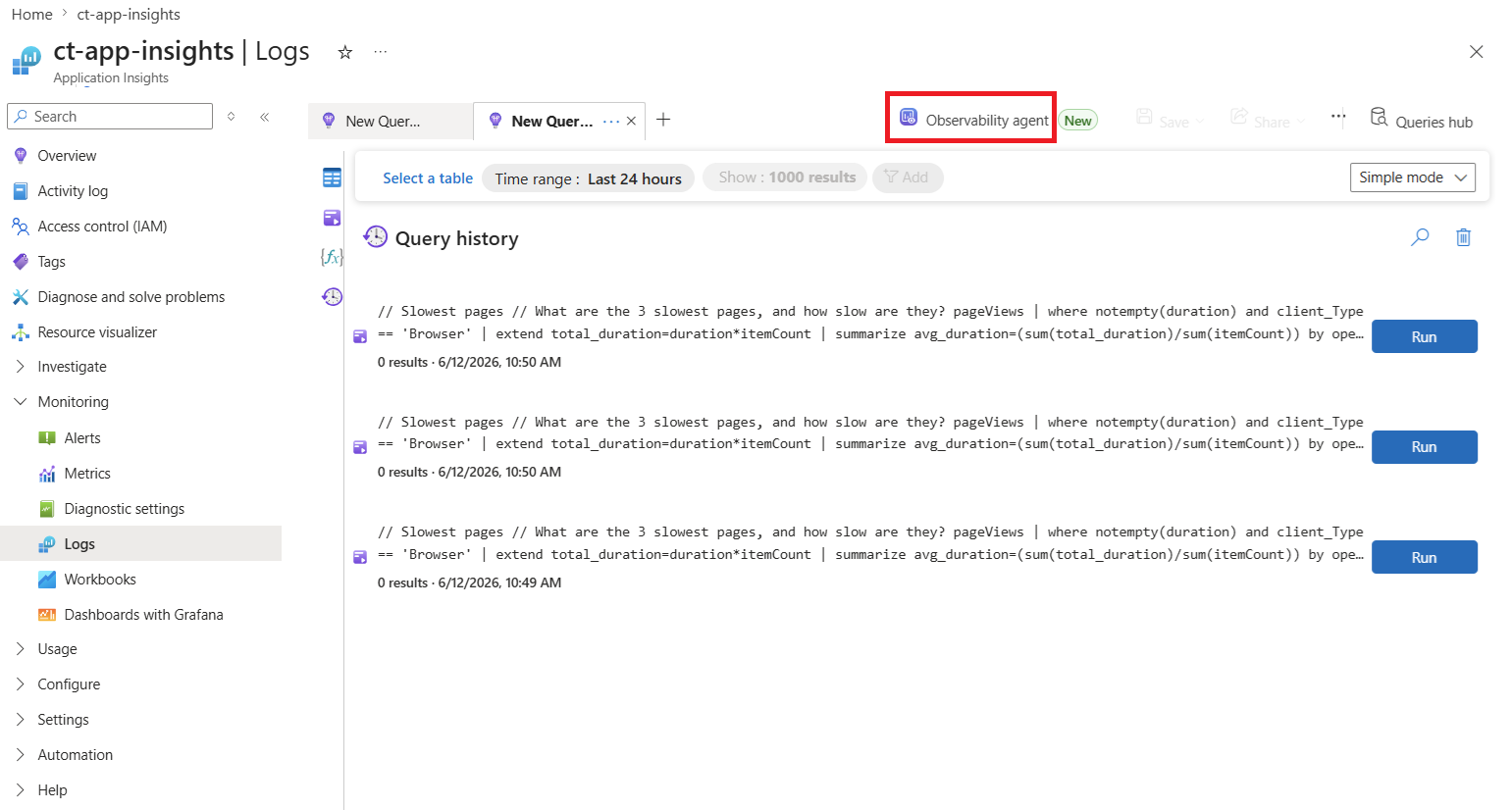Open Diagnostic settings
Viewport: 1512px width, 810px height.
(124, 509)
